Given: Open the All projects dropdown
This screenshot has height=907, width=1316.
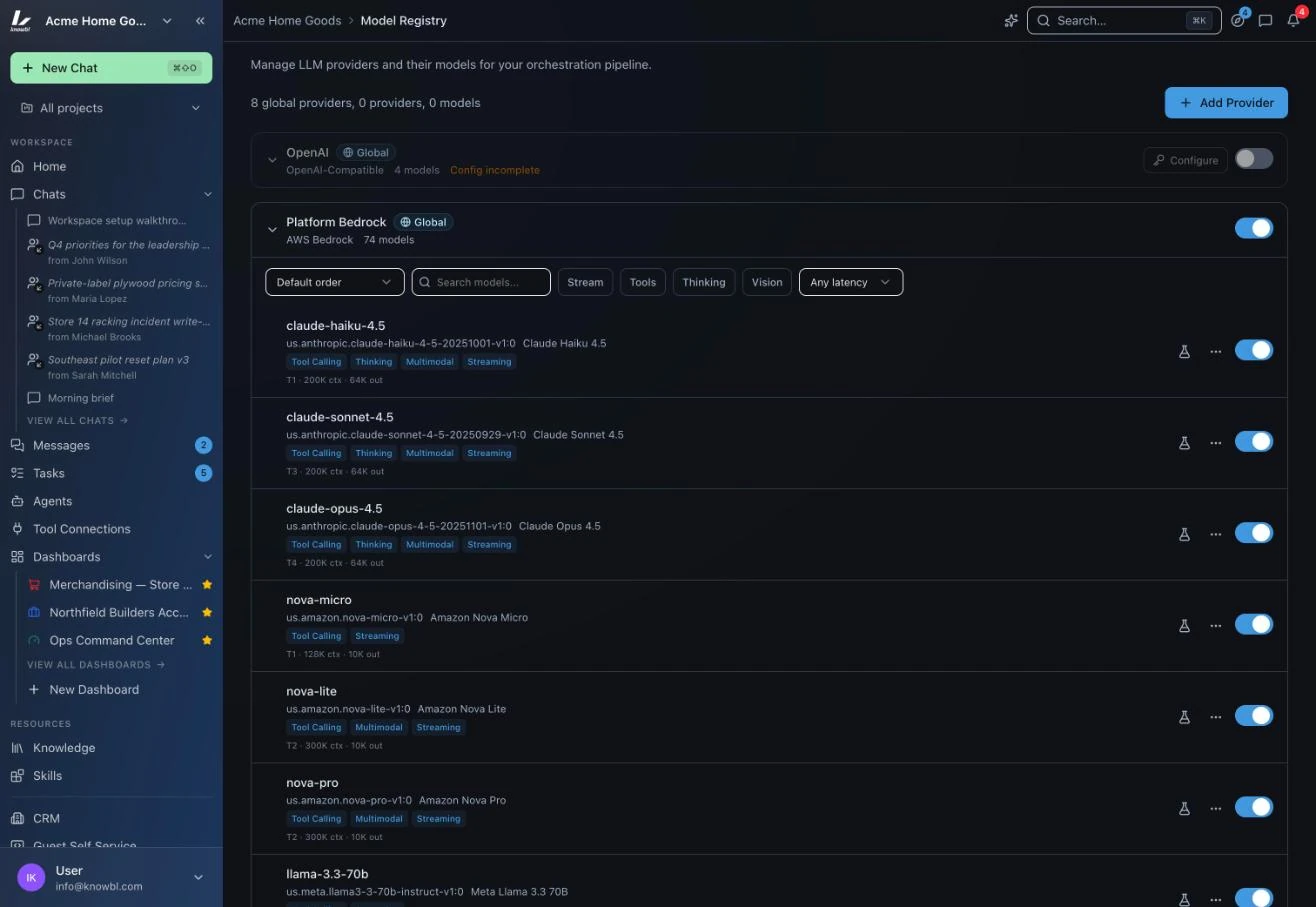Looking at the screenshot, I should (111, 108).
